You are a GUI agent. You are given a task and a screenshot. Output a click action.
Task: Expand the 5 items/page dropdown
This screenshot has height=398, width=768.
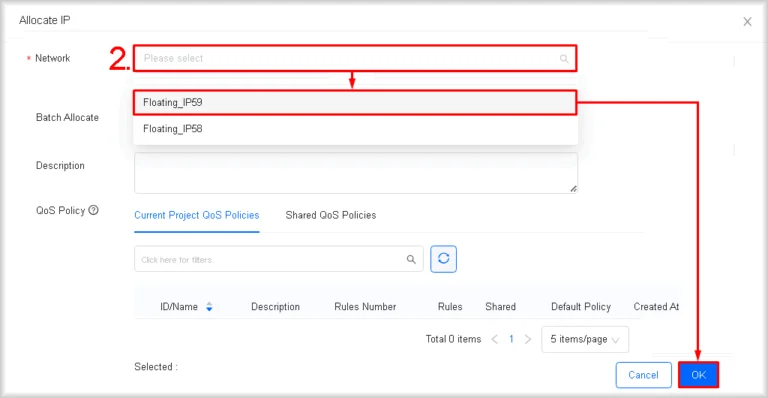[585, 339]
